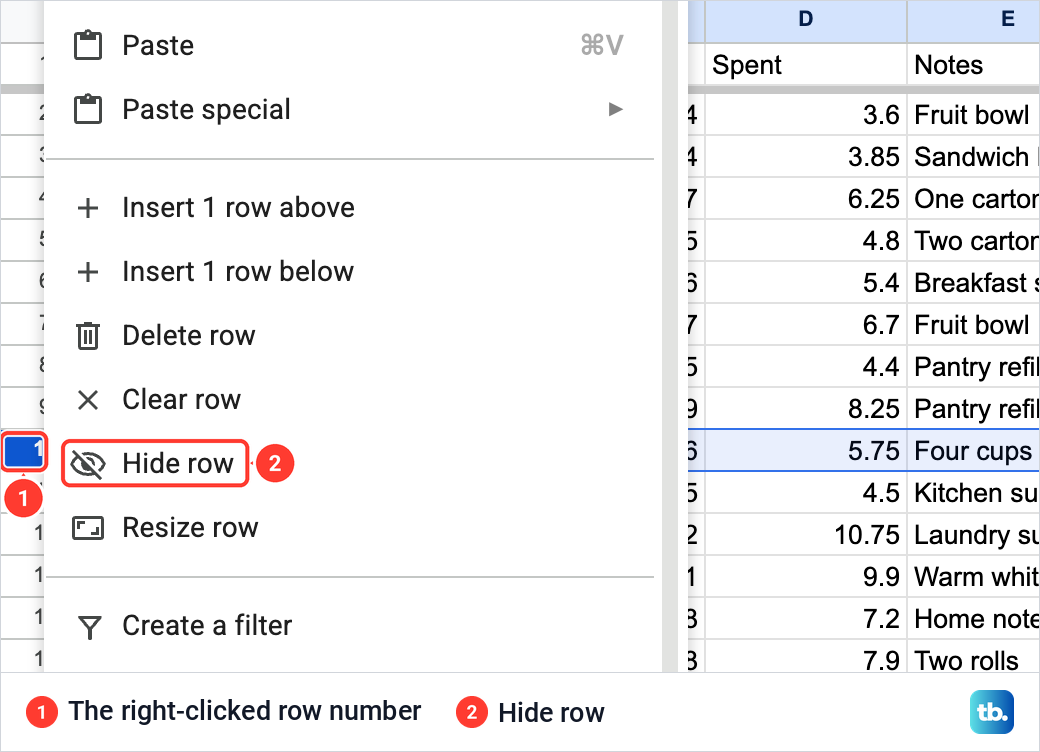Click the Resize row icon
Screen dimensions: 1040x752
pyautogui.click(x=88, y=529)
